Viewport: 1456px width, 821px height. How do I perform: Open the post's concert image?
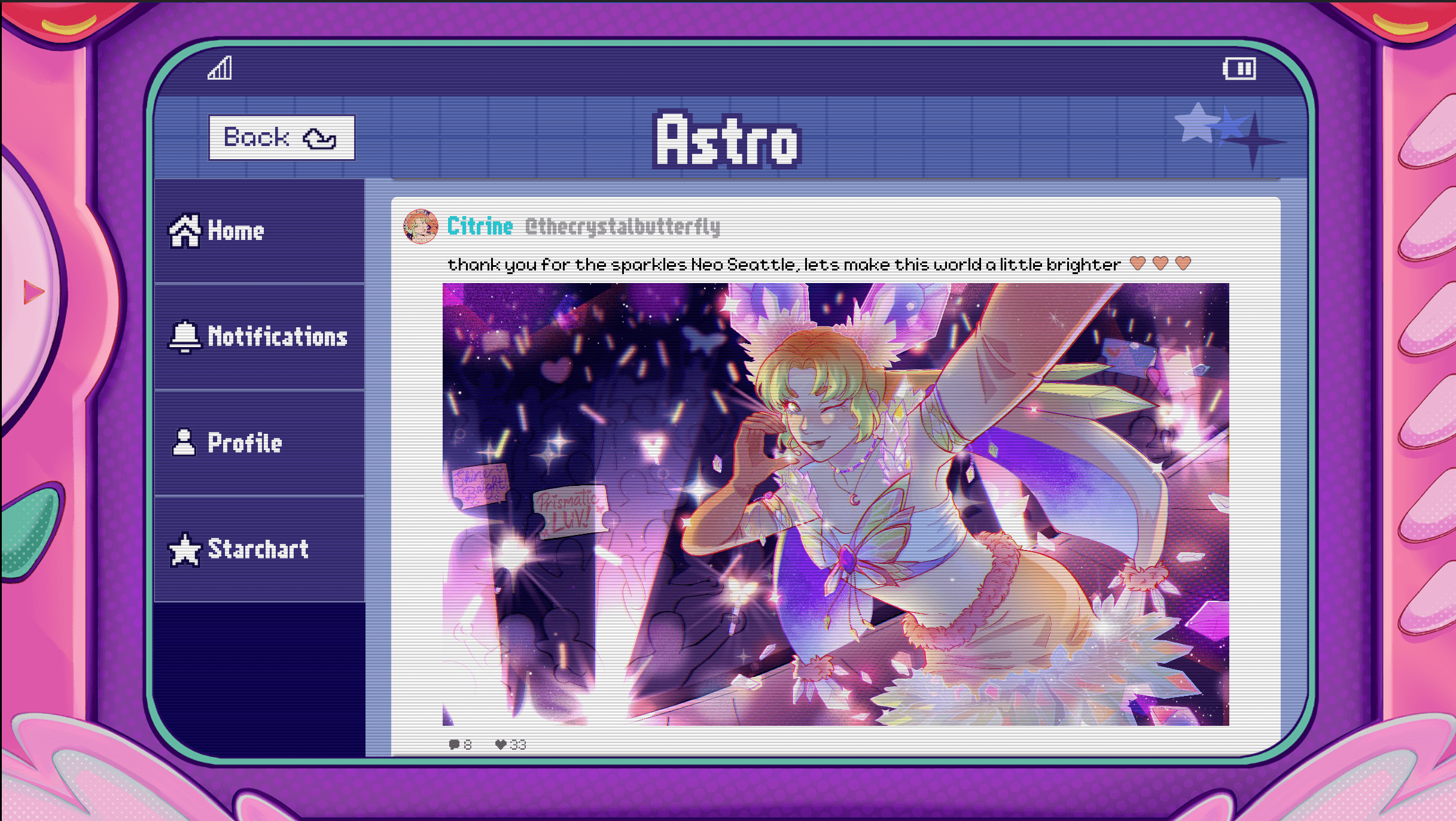tap(836, 504)
